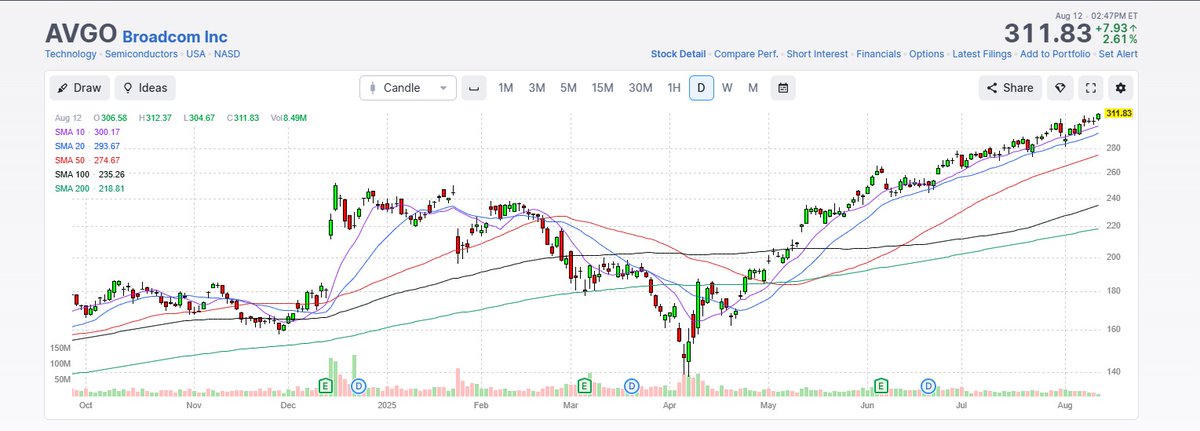Enter fullscreen chart mode
This screenshot has height=431, width=1200.
[1091, 88]
